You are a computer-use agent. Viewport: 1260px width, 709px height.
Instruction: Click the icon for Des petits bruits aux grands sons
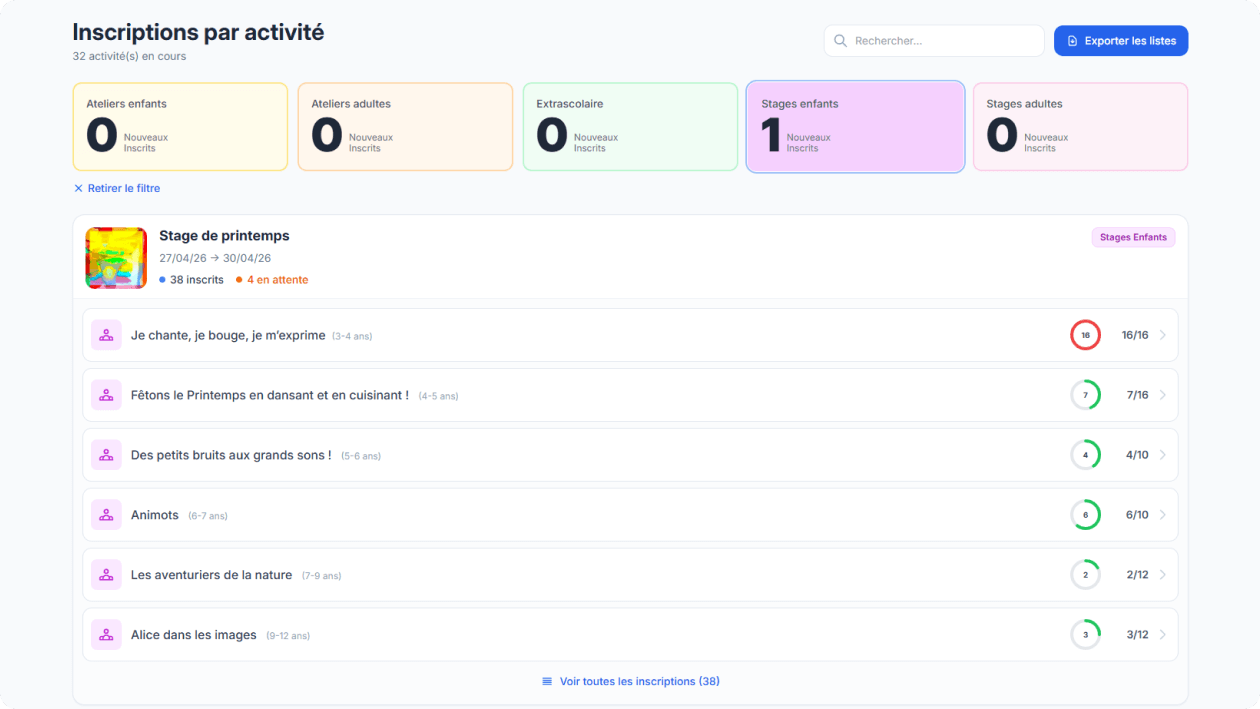click(x=106, y=455)
